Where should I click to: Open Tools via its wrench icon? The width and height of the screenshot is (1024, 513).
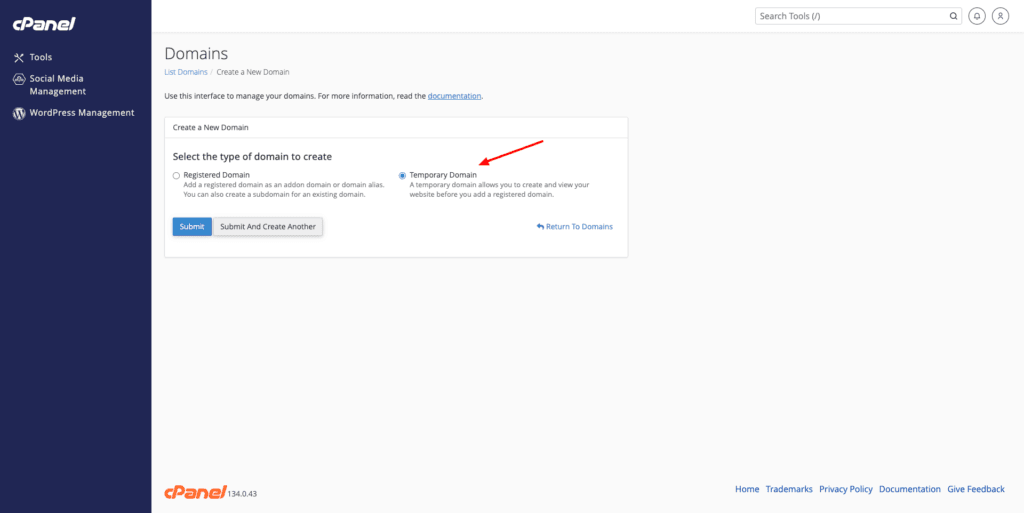[x=19, y=57]
